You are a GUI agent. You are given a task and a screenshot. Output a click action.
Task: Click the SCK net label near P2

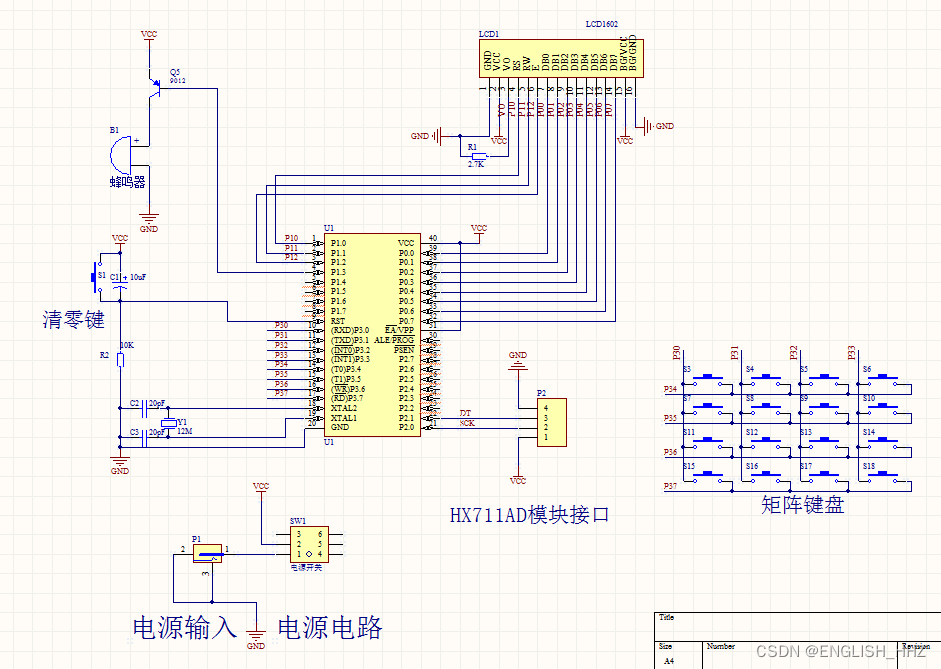coord(467,423)
